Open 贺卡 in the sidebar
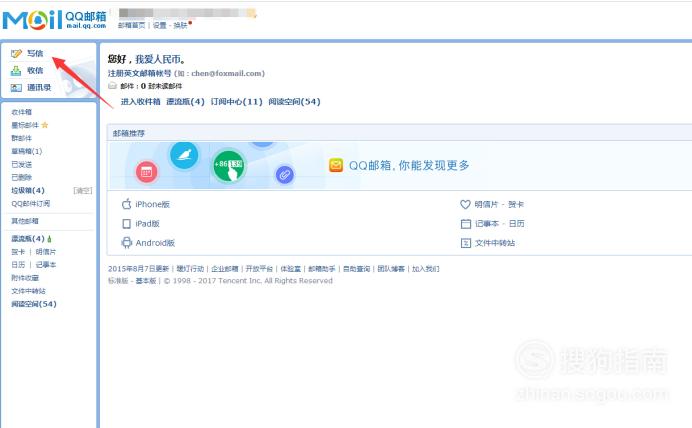Image resolution: width=692 pixels, height=428 pixels. [18, 252]
